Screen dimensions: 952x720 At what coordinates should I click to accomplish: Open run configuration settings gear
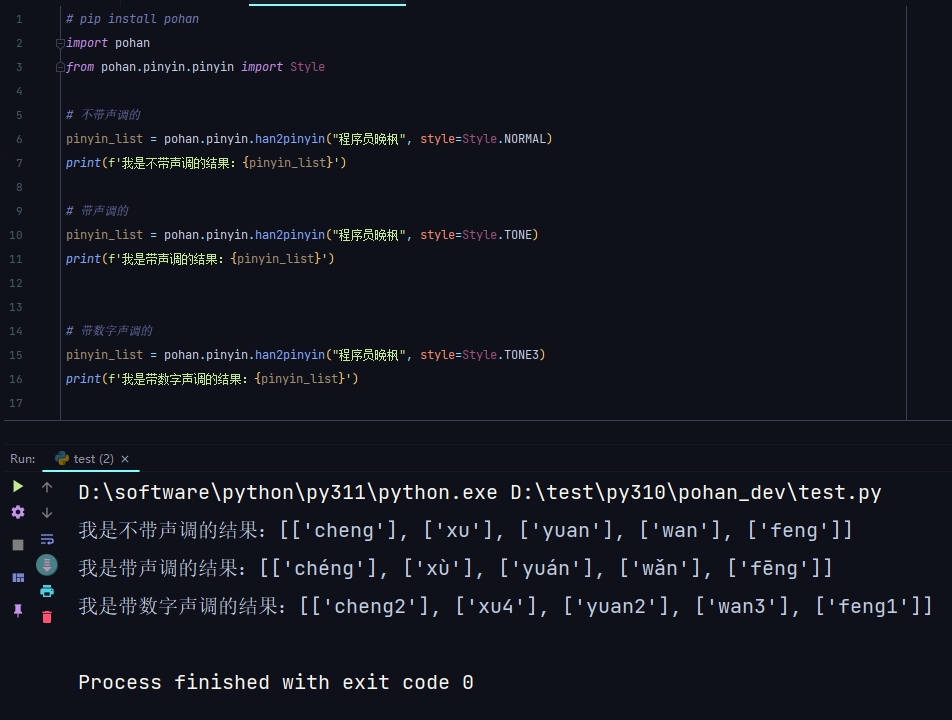[x=18, y=512]
